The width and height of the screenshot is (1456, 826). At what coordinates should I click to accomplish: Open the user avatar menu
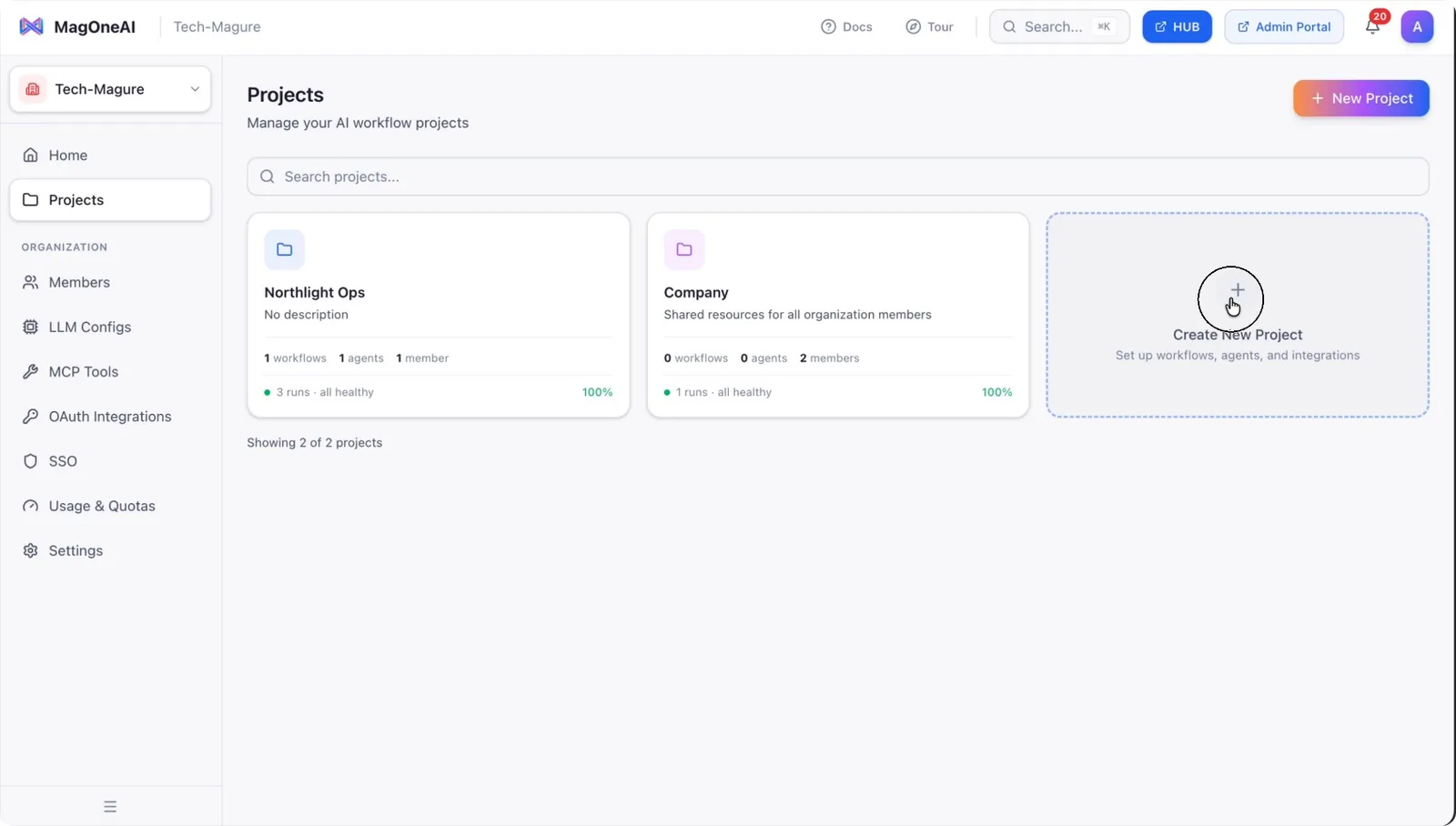(1417, 26)
